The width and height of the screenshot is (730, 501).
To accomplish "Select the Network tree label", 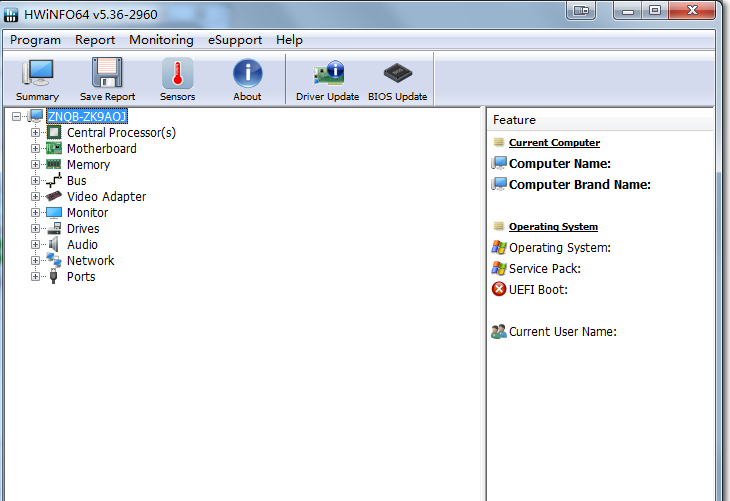I will tap(90, 260).
